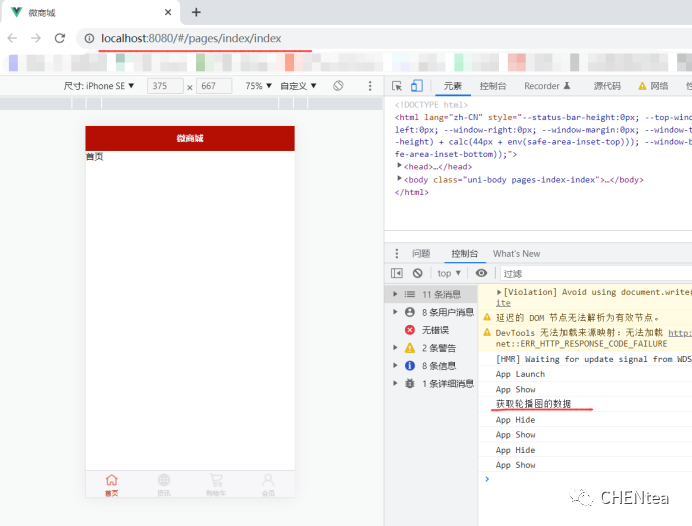Reload the page with the refresh button
This screenshot has width=692, height=526.
tap(60, 38)
